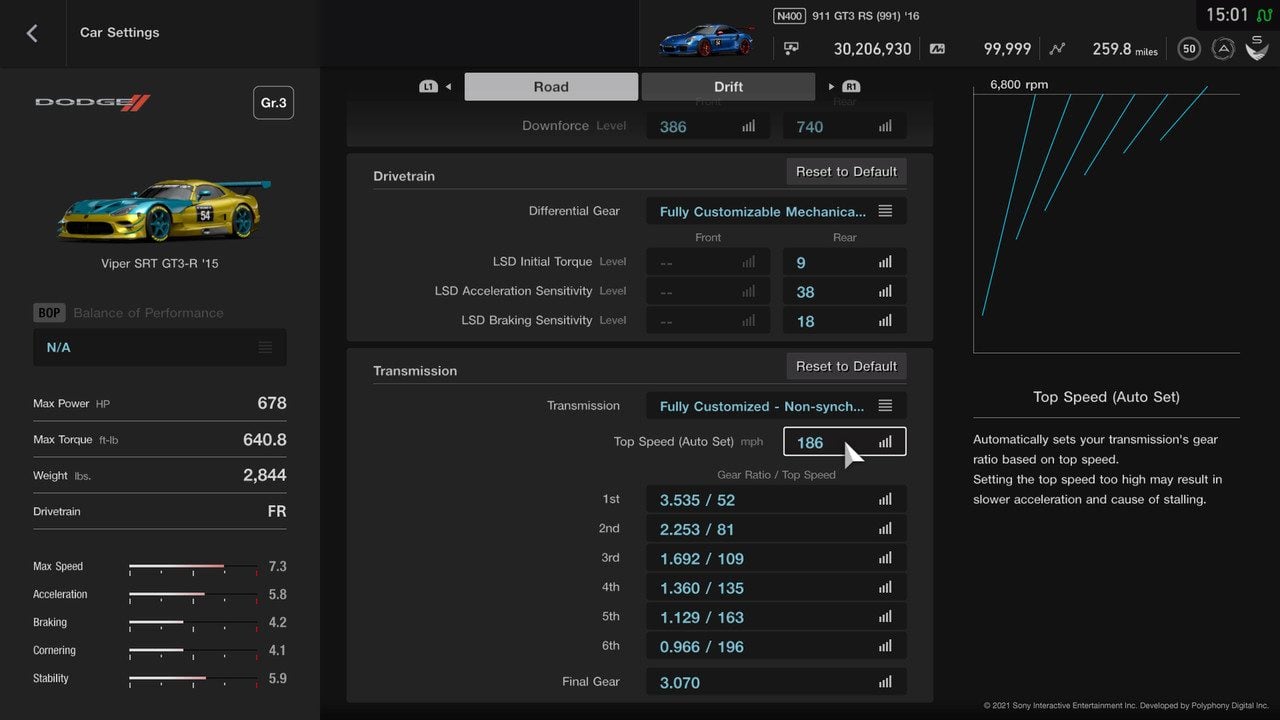This screenshot has height=720, width=1280.
Task: Adjust rear Downforce value 740
Action: 845,127
